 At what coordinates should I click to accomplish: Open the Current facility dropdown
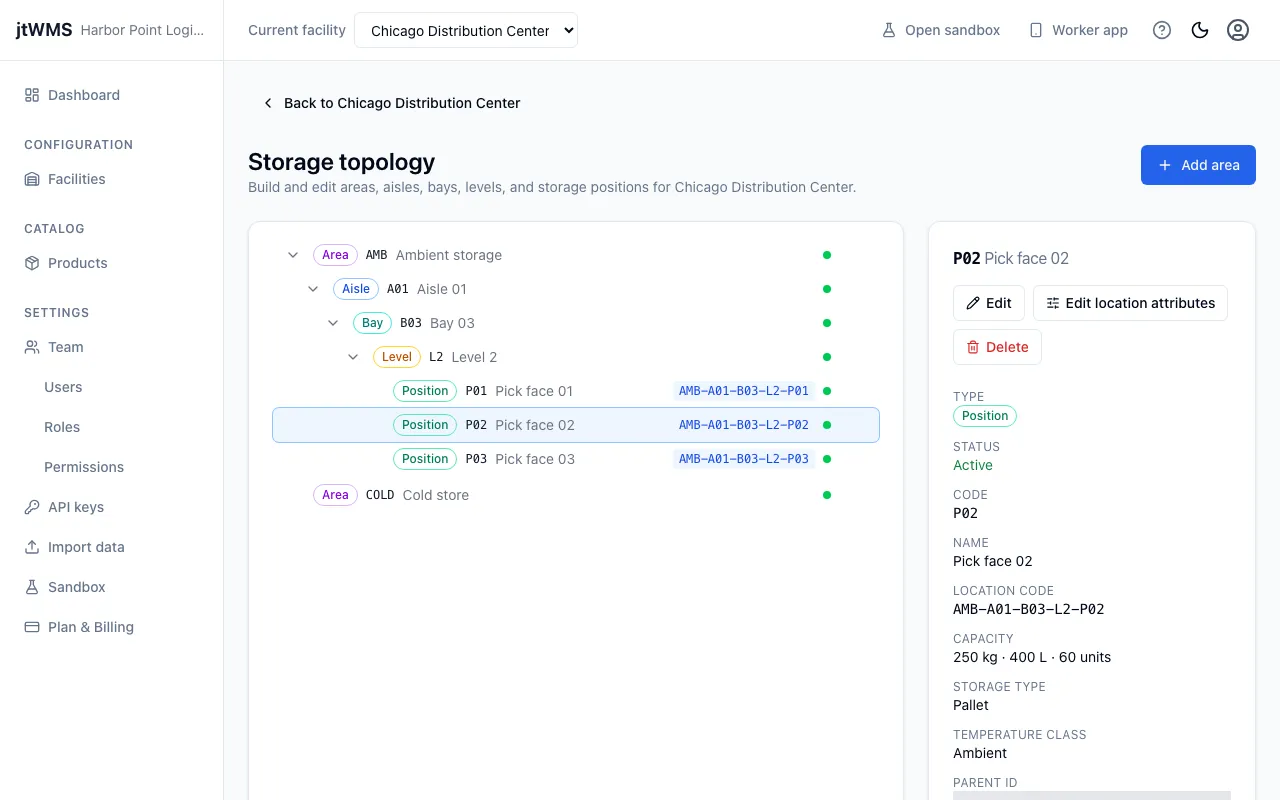[466, 30]
